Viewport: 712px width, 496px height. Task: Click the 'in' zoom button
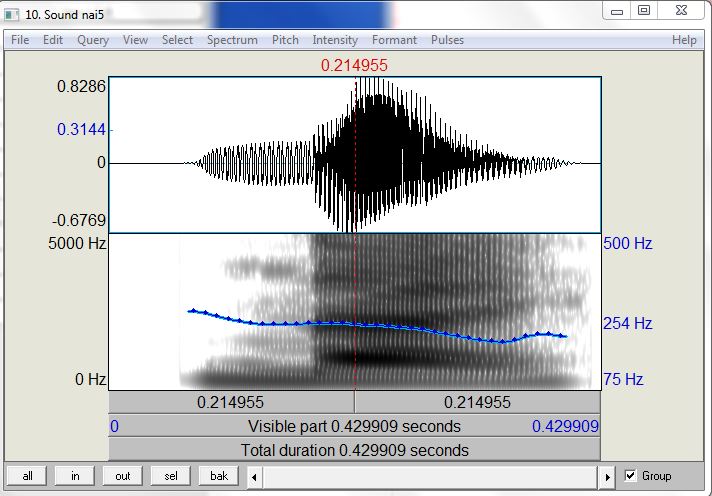point(75,476)
